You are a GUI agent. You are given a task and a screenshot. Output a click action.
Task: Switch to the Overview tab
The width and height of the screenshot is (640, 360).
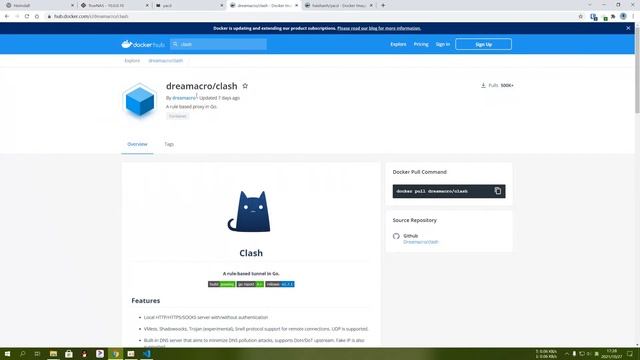coord(138,144)
